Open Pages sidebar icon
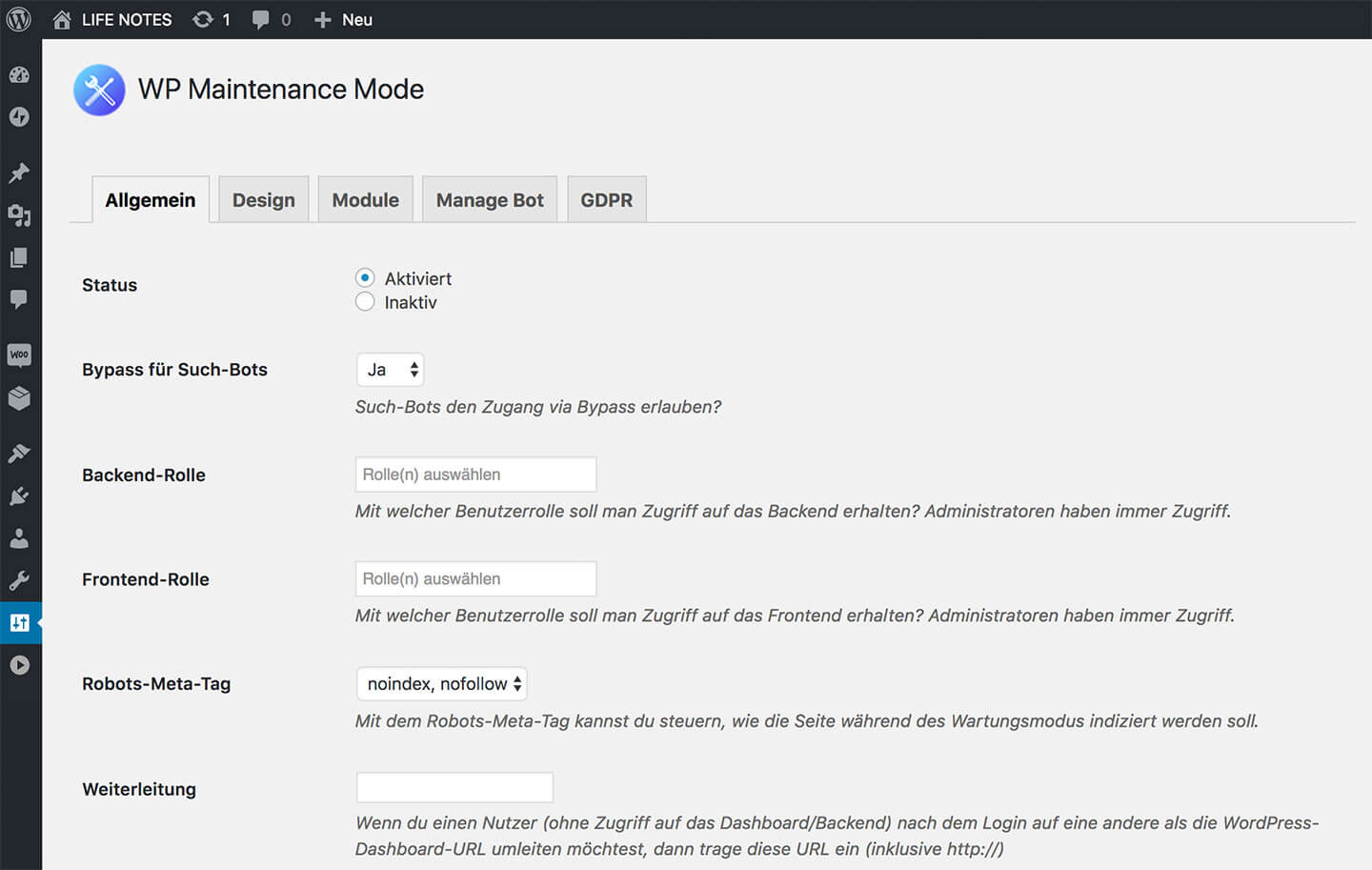Viewport: 1372px width, 870px height. 19,257
